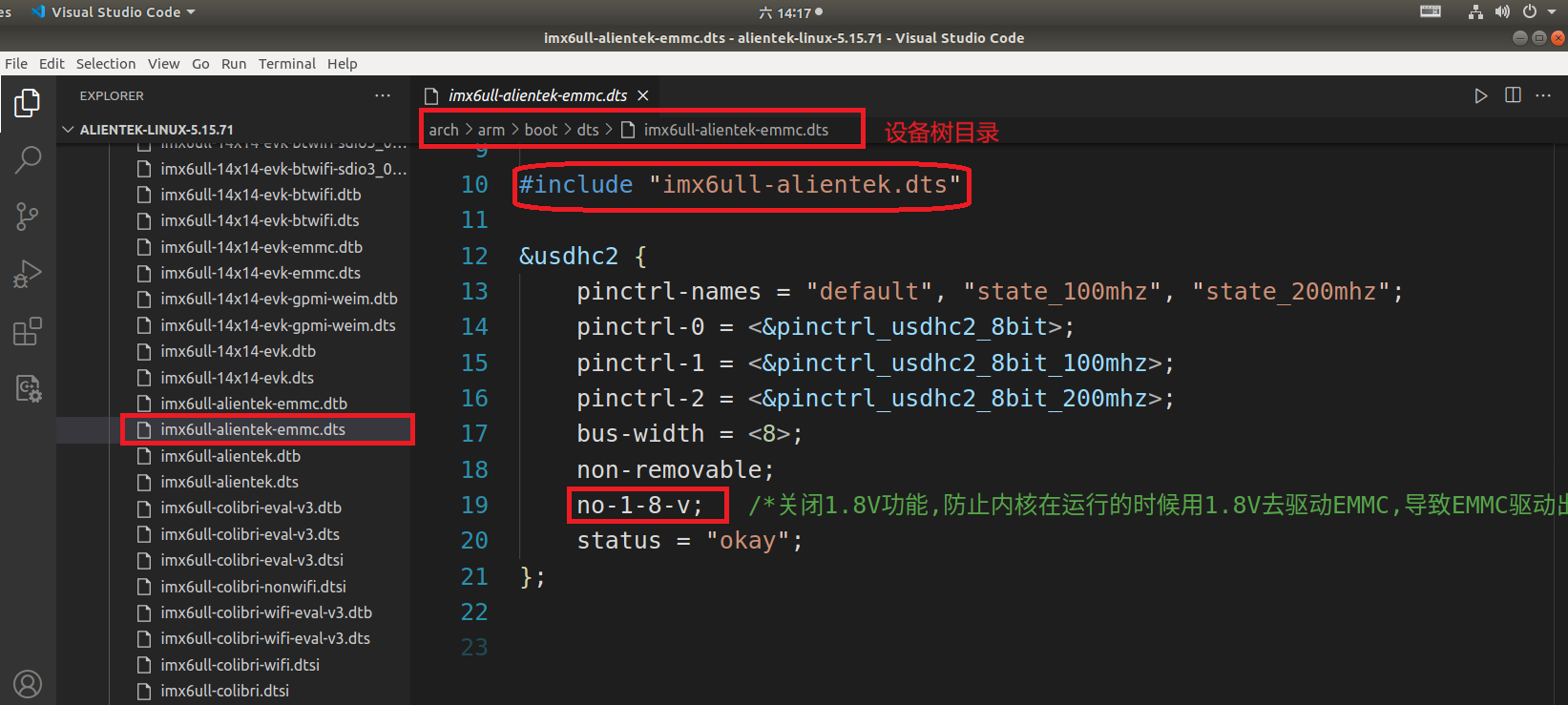Split the editor to the right
Viewport: 1568px width, 705px height.
tap(1513, 95)
